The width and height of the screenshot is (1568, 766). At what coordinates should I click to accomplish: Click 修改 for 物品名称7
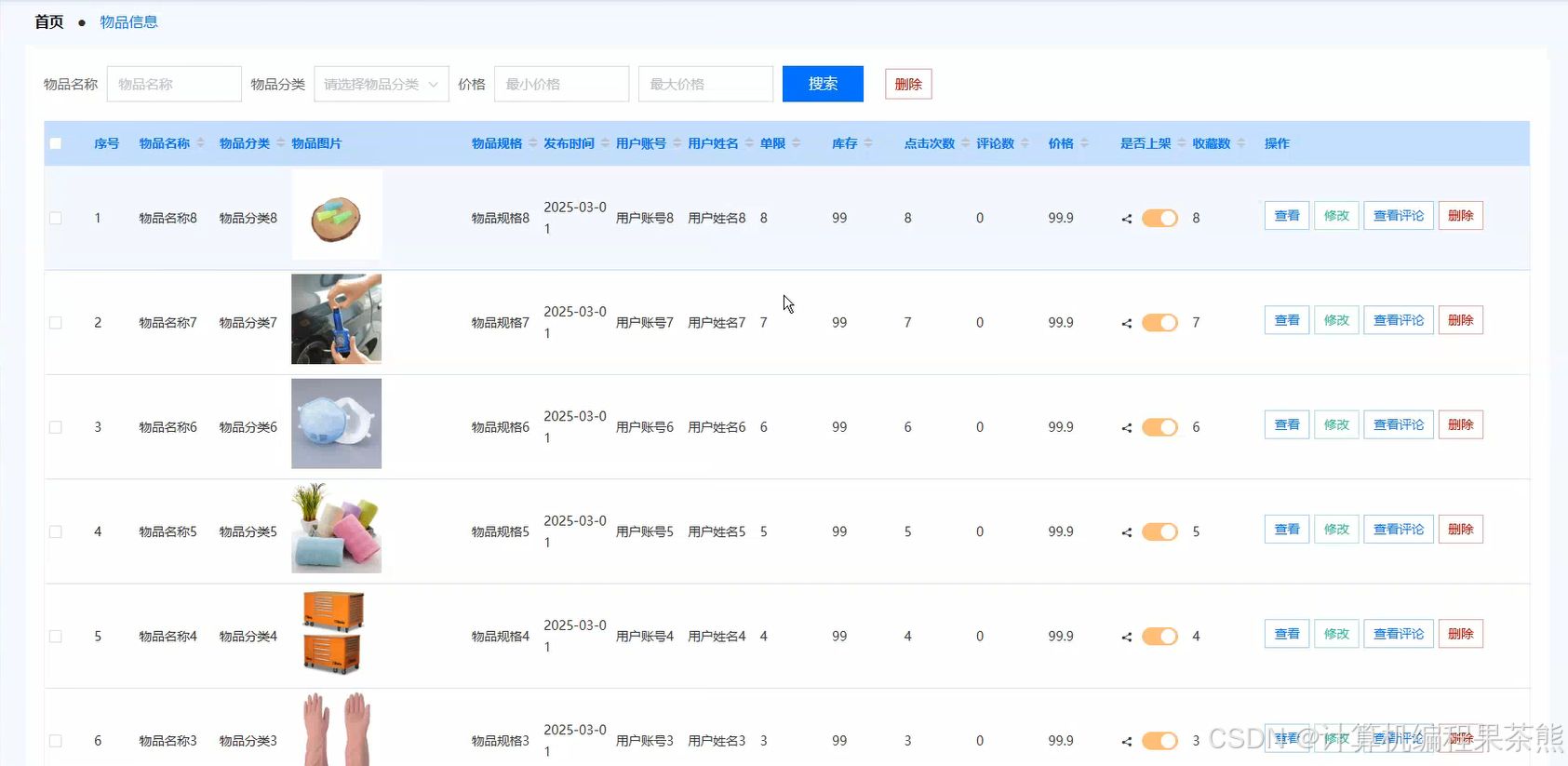tap(1336, 320)
